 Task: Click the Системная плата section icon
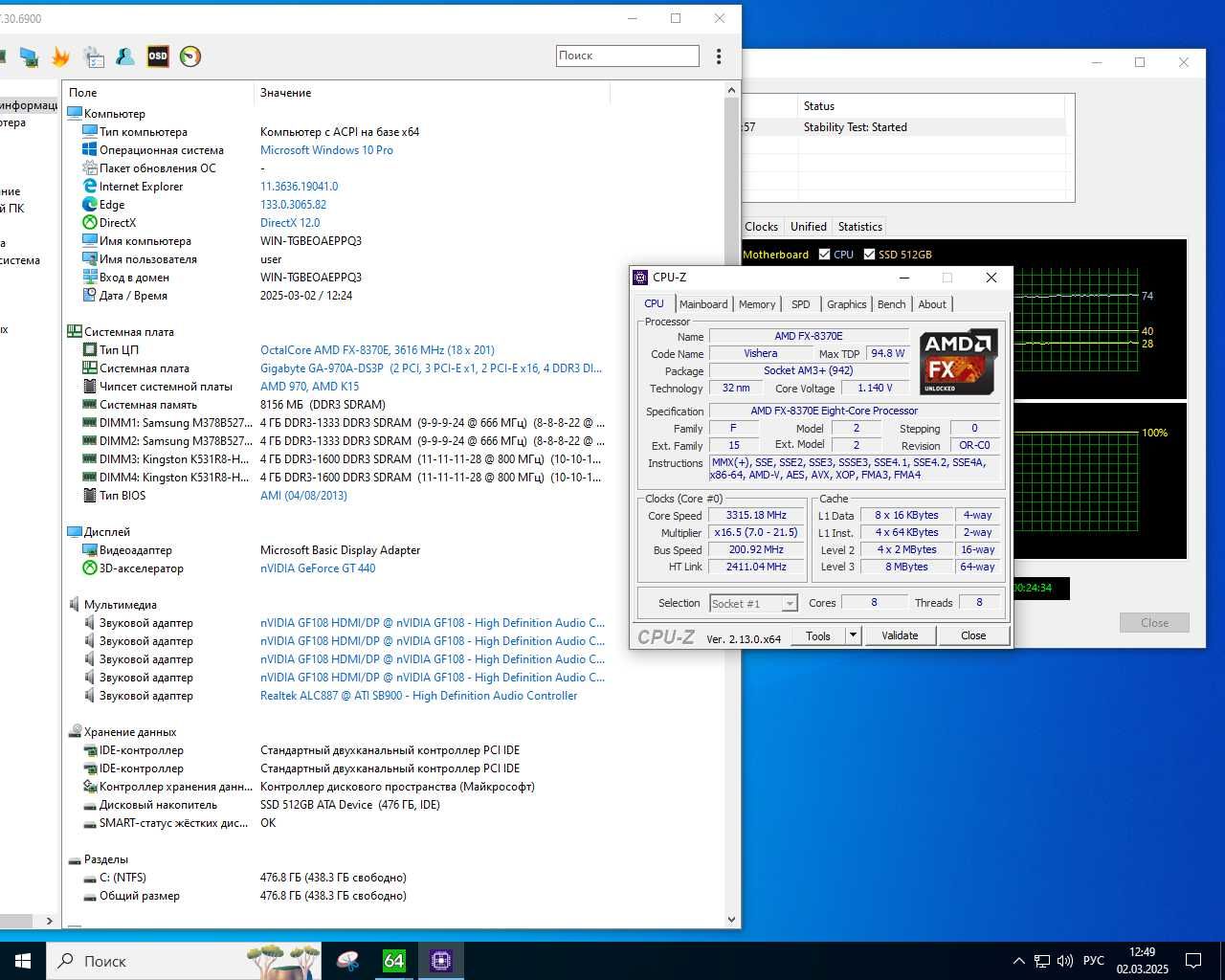point(75,332)
